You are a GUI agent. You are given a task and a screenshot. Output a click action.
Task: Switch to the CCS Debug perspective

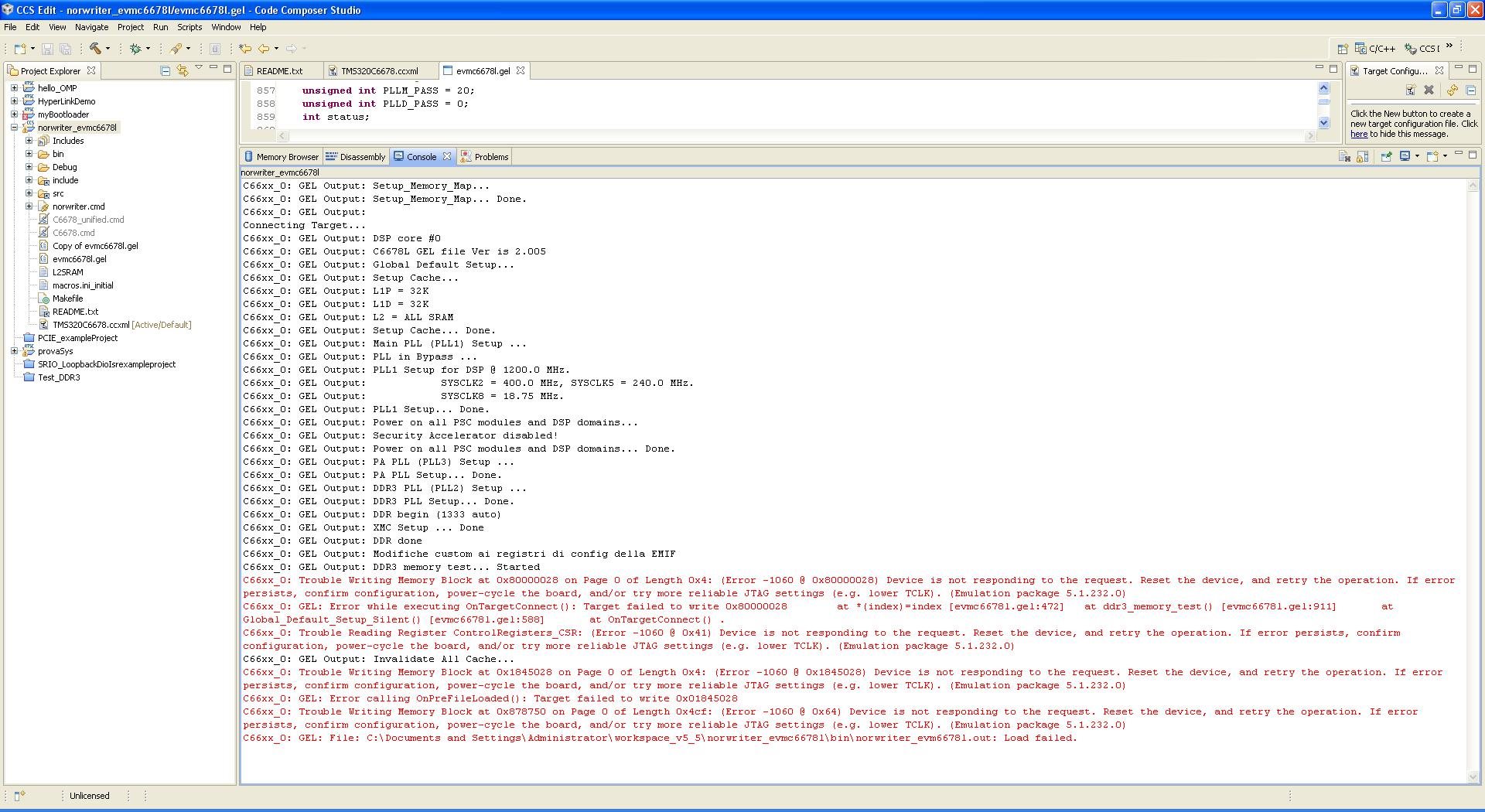[x=1422, y=49]
